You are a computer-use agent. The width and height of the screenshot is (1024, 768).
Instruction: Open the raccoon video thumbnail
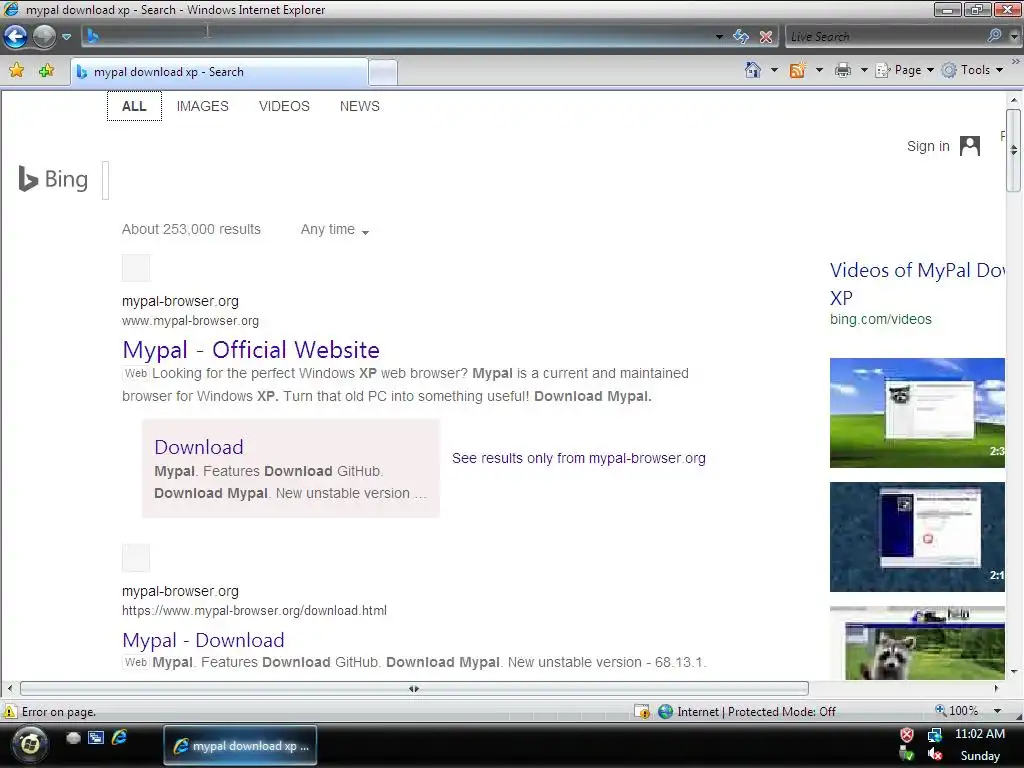pyautogui.click(x=917, y=643)
